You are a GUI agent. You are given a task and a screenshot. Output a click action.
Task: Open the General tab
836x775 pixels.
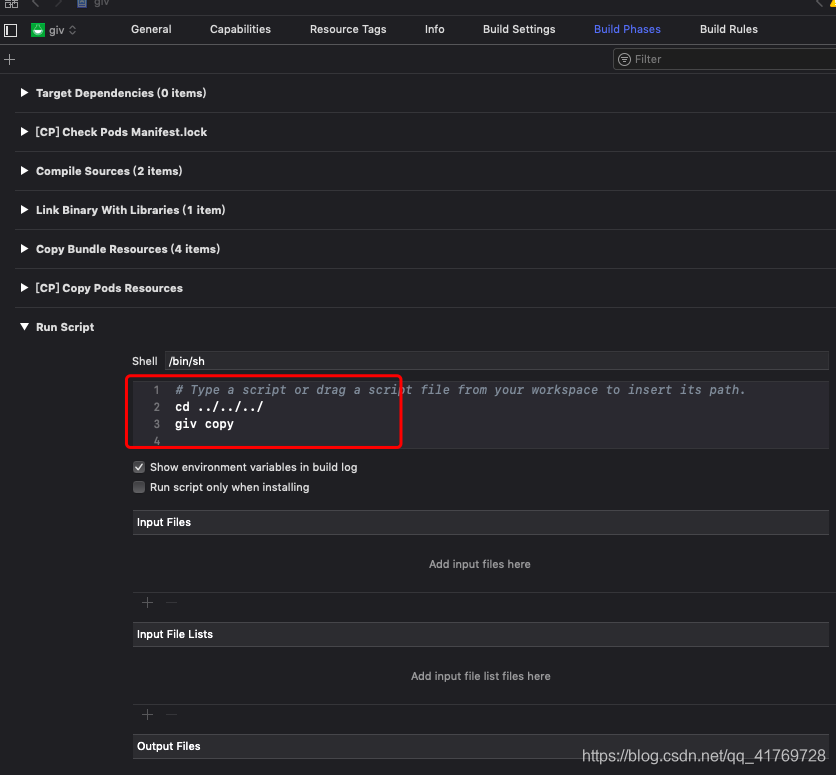[151, 29]
